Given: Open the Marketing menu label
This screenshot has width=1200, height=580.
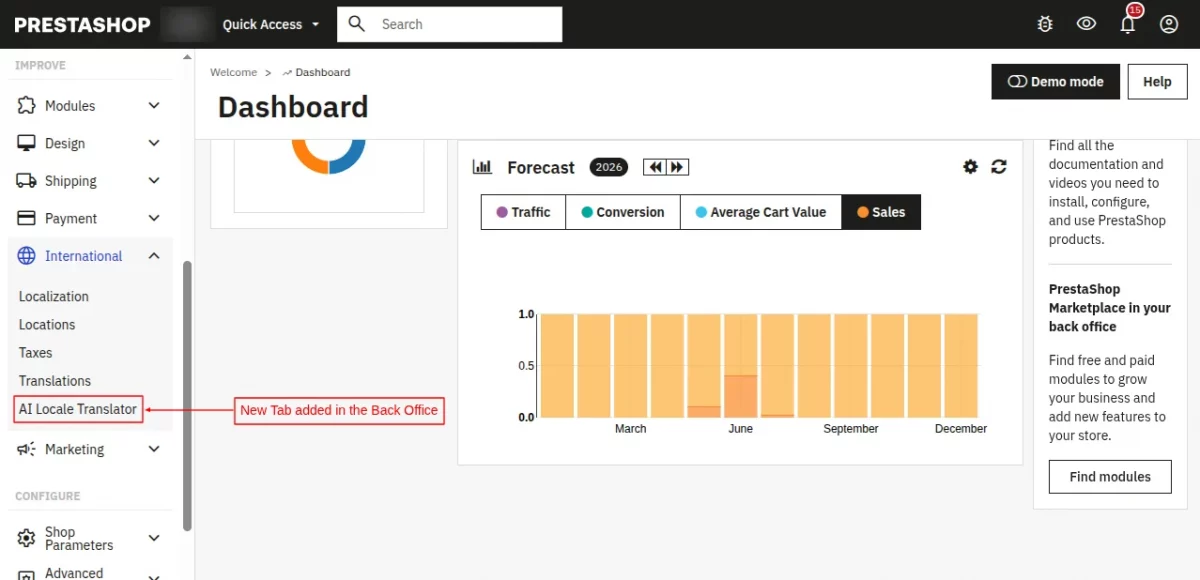Looking at the screenshot, I should (74, 449).
